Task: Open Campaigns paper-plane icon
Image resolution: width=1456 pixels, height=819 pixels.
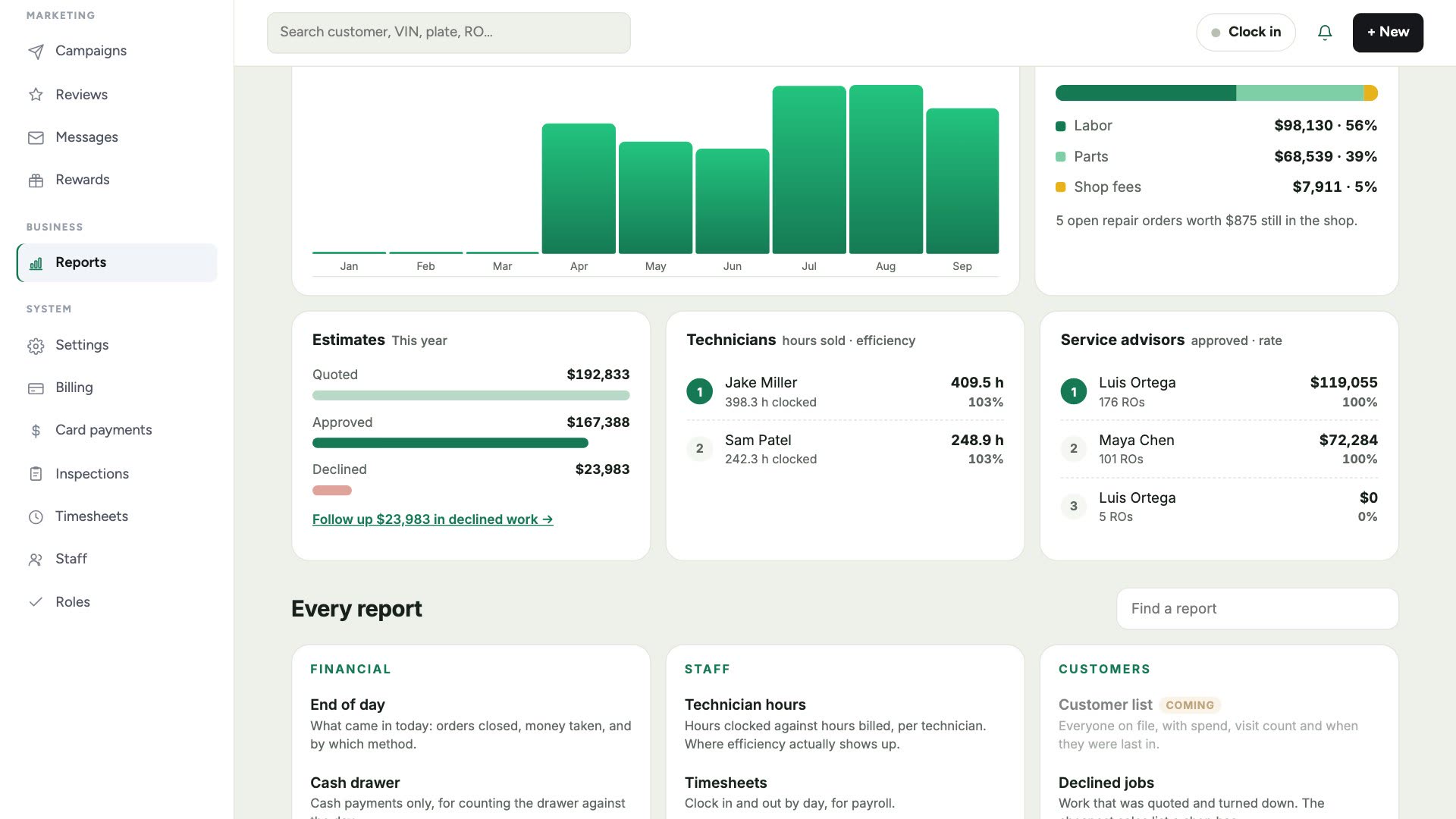Action: (x=36, y=52)
